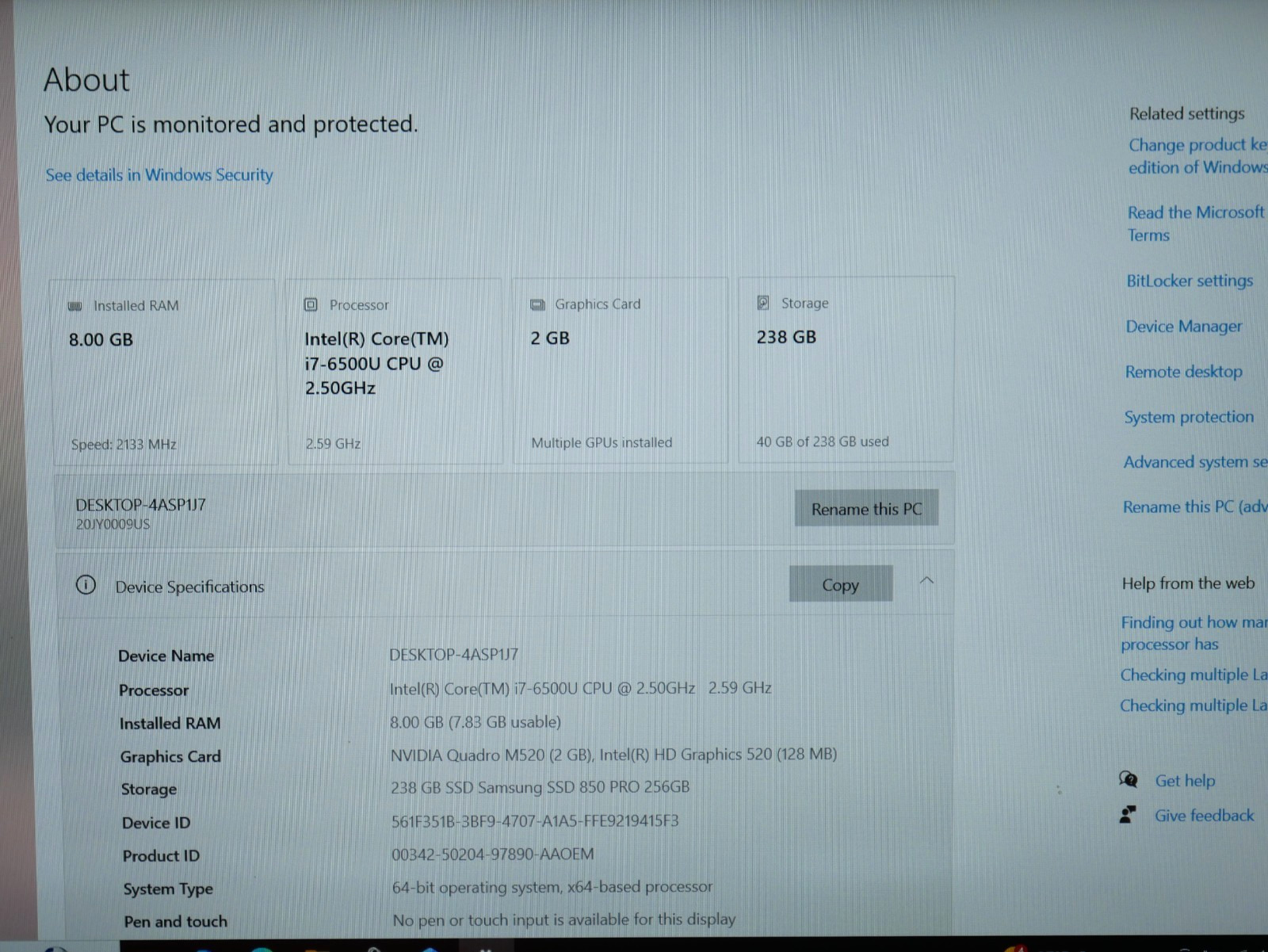
Task: Click the Help from the web heading
Action: pos(1188,583)
